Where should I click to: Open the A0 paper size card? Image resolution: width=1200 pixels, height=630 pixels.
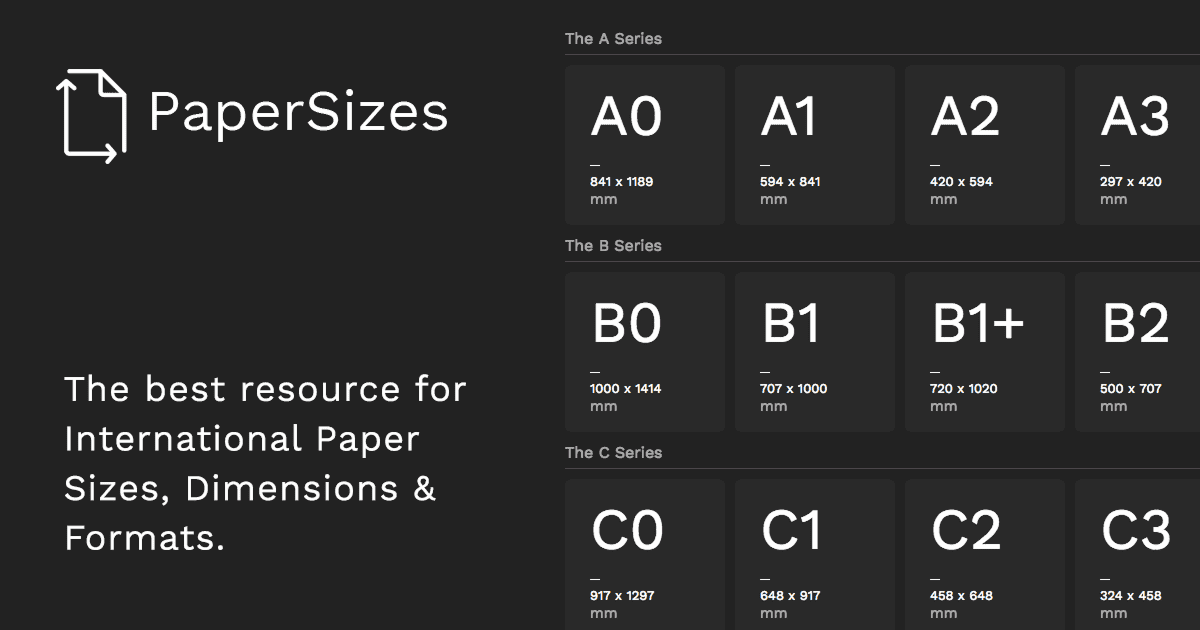click(645, 145)
